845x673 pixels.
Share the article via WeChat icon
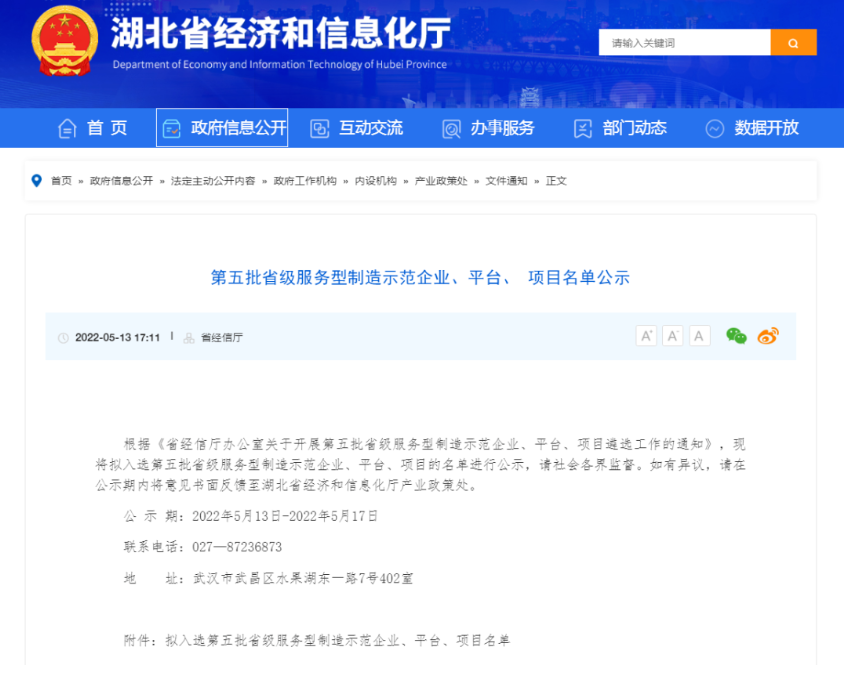(x=736, y=336)
